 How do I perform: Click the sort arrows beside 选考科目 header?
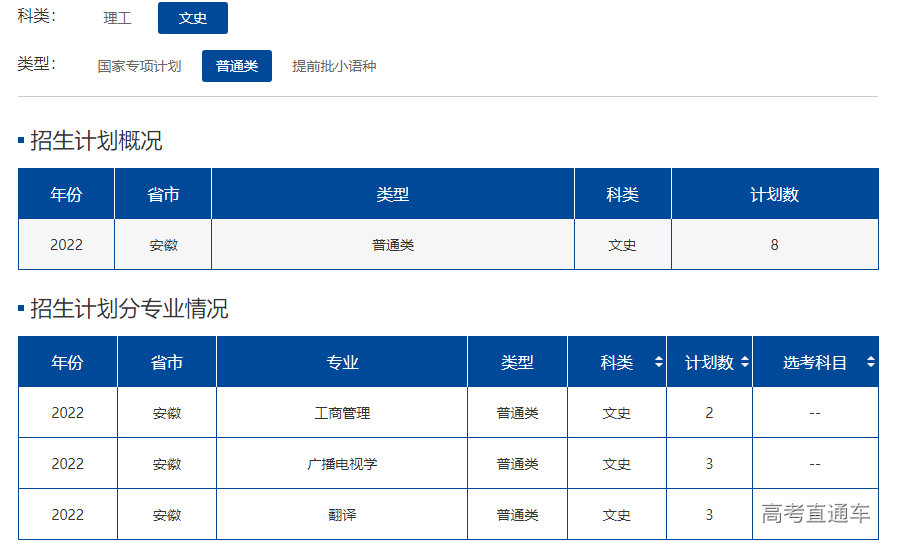click(x=870, y=363)
